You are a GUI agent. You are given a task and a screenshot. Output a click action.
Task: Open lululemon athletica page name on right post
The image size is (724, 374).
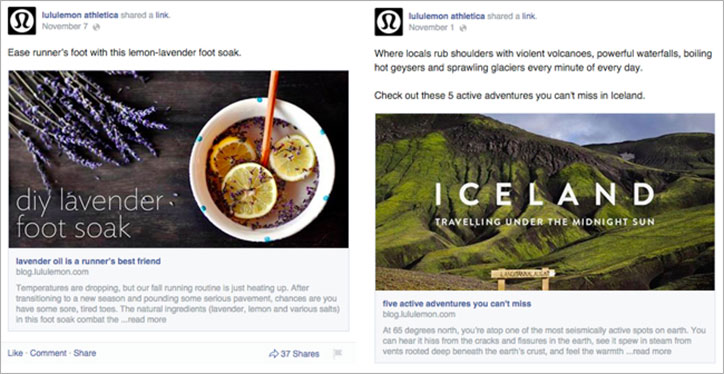[446, 16]
